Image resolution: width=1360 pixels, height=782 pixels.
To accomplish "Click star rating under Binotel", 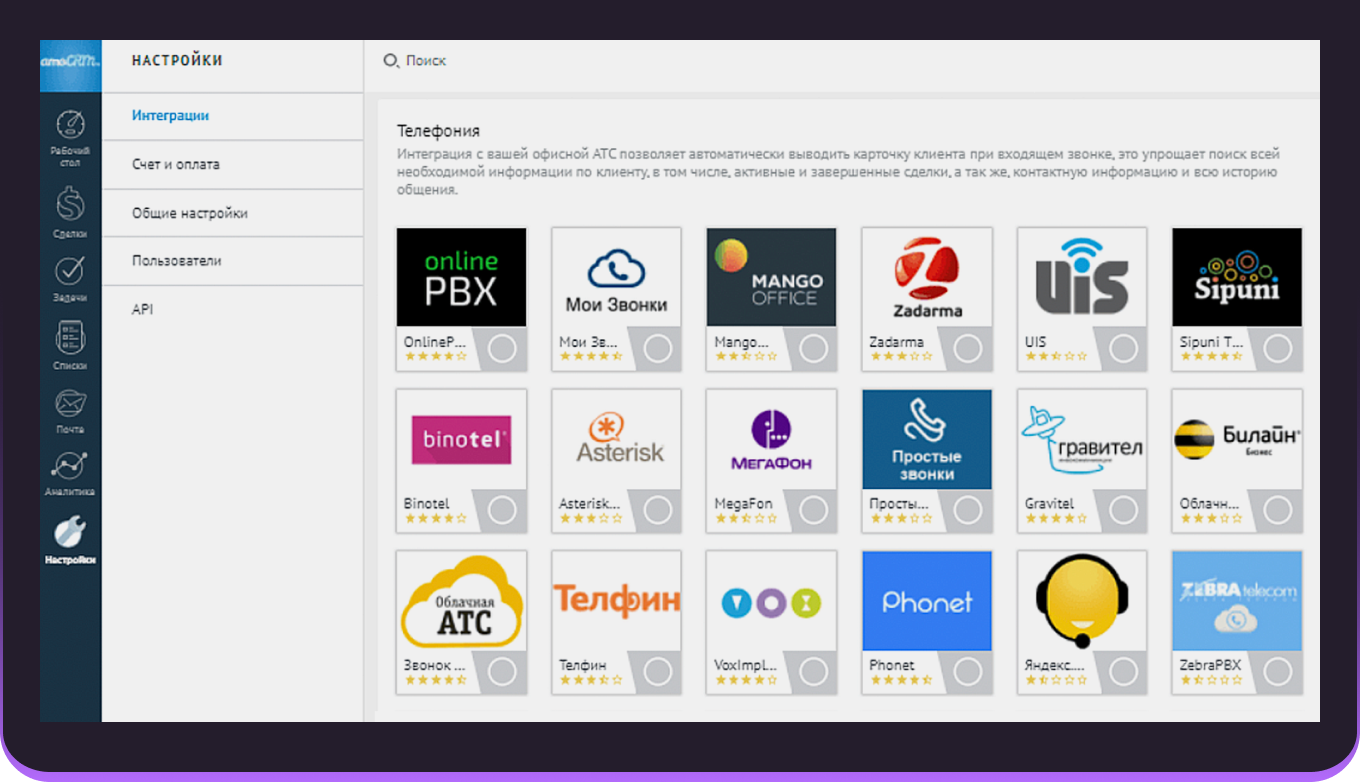I will pyautogui.click(x=435, y=518).
